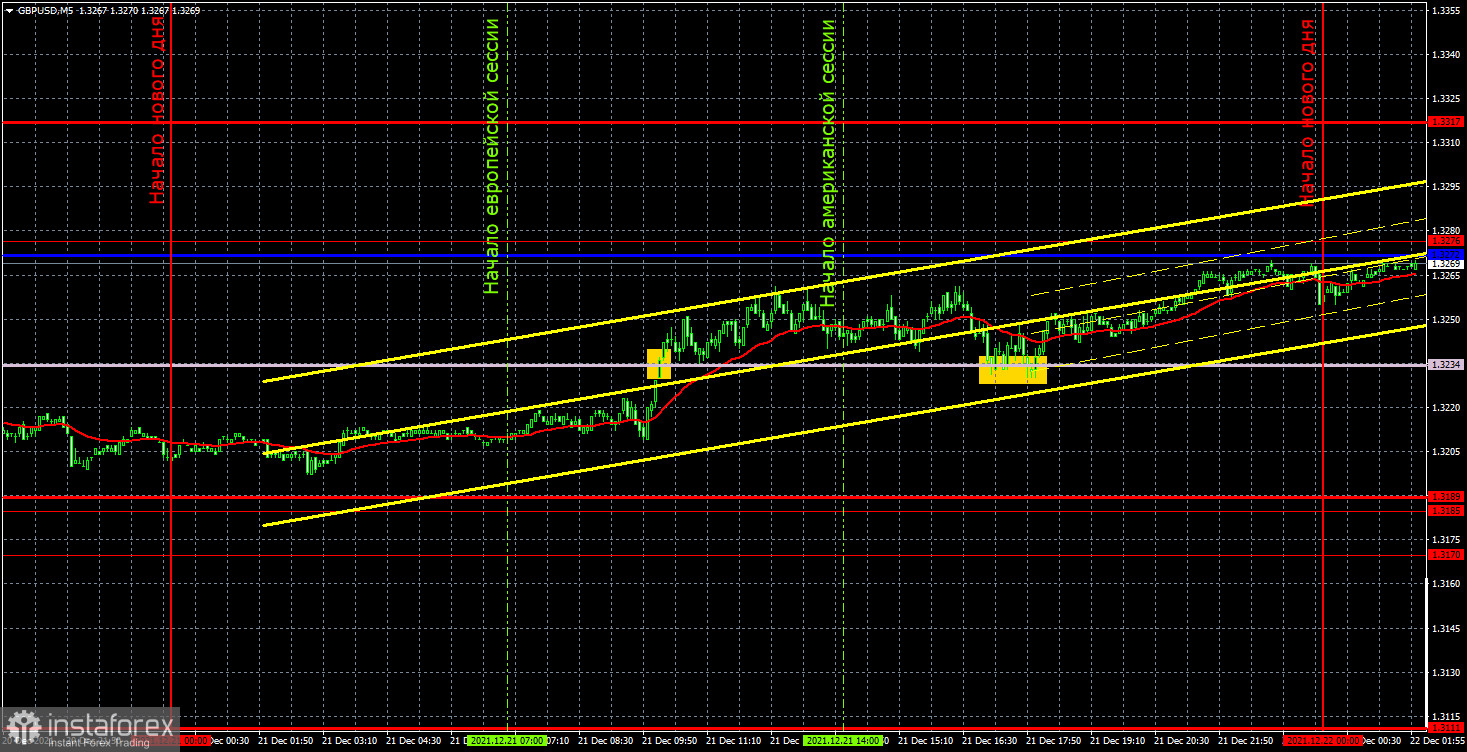This screenshot has height=752, width=1467.
Task: Select the red 1.3185 level price label
Action: click(1446, 511)
